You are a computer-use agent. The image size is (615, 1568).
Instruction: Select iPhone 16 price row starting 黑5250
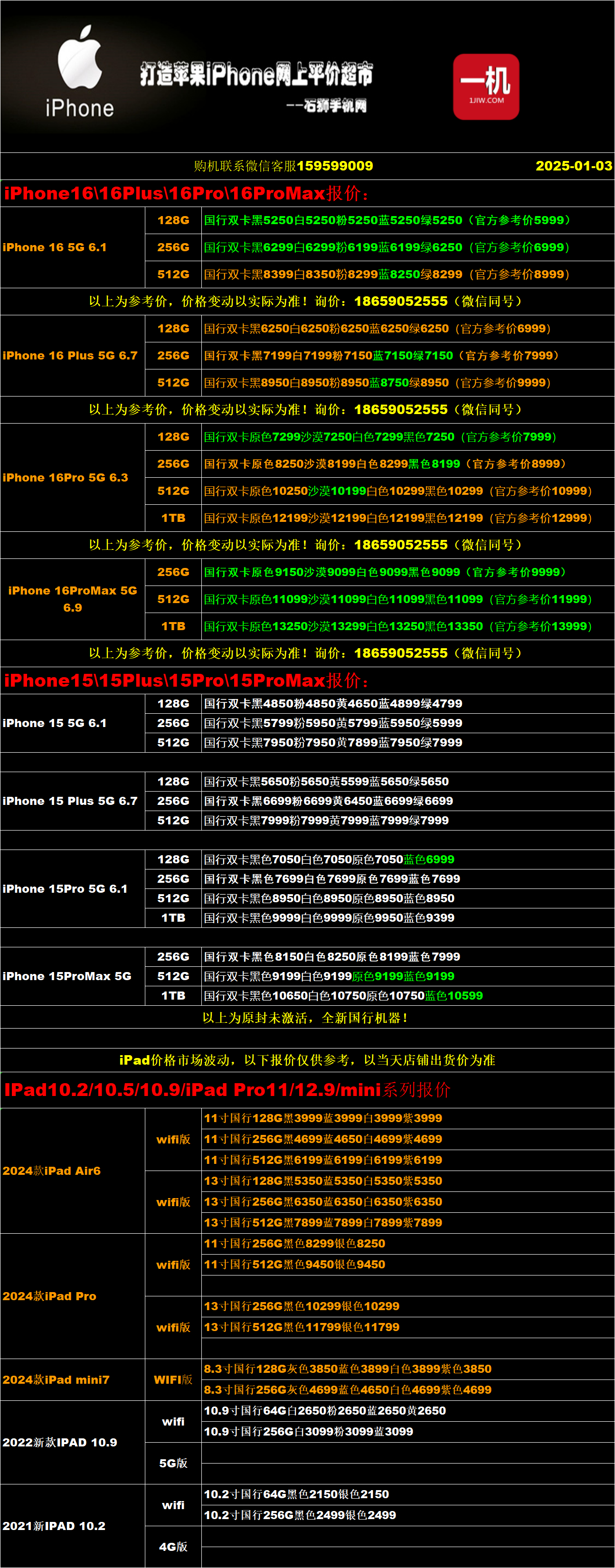click(407, 220)
